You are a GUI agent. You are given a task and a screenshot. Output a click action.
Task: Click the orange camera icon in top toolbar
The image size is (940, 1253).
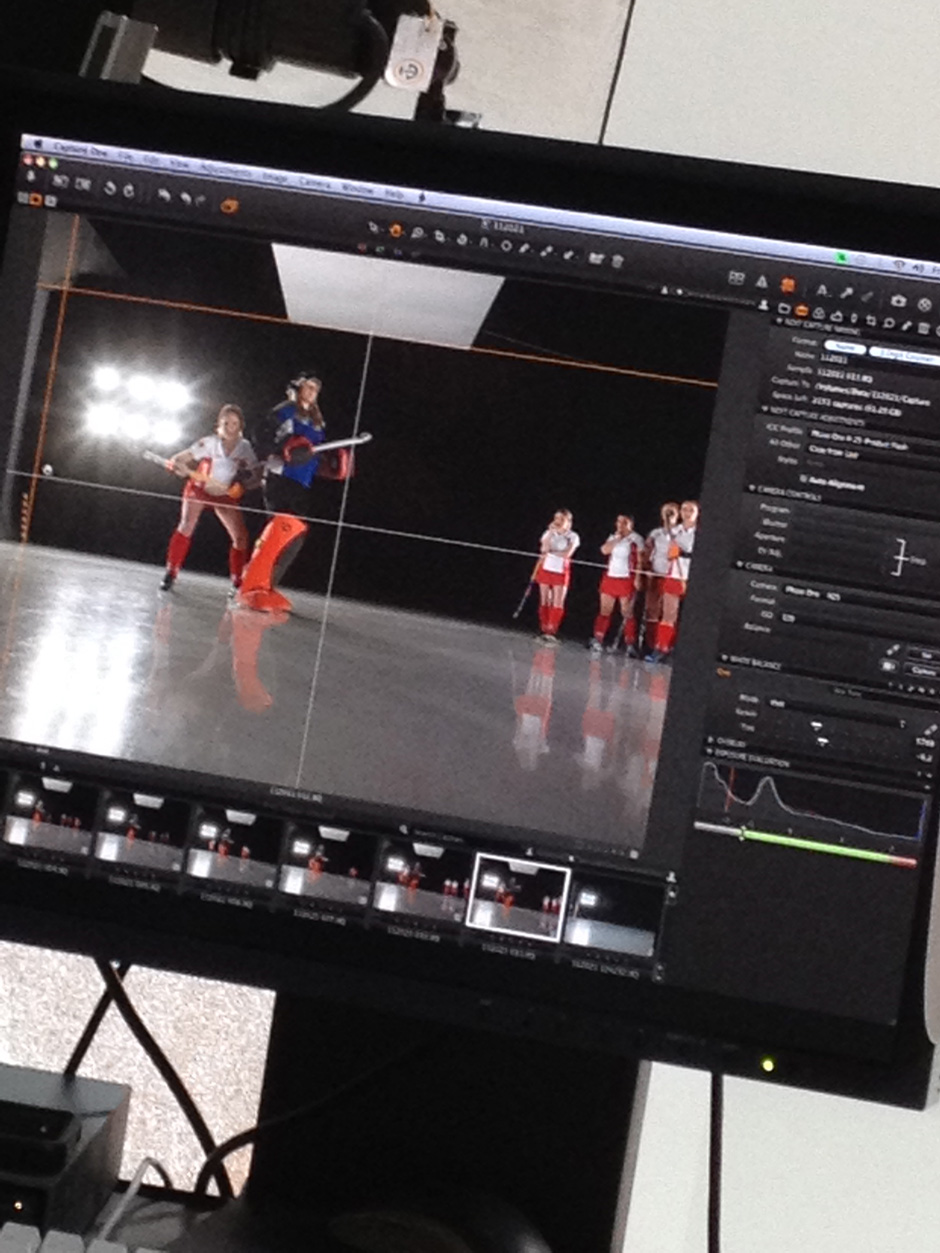tap(229, 205)
